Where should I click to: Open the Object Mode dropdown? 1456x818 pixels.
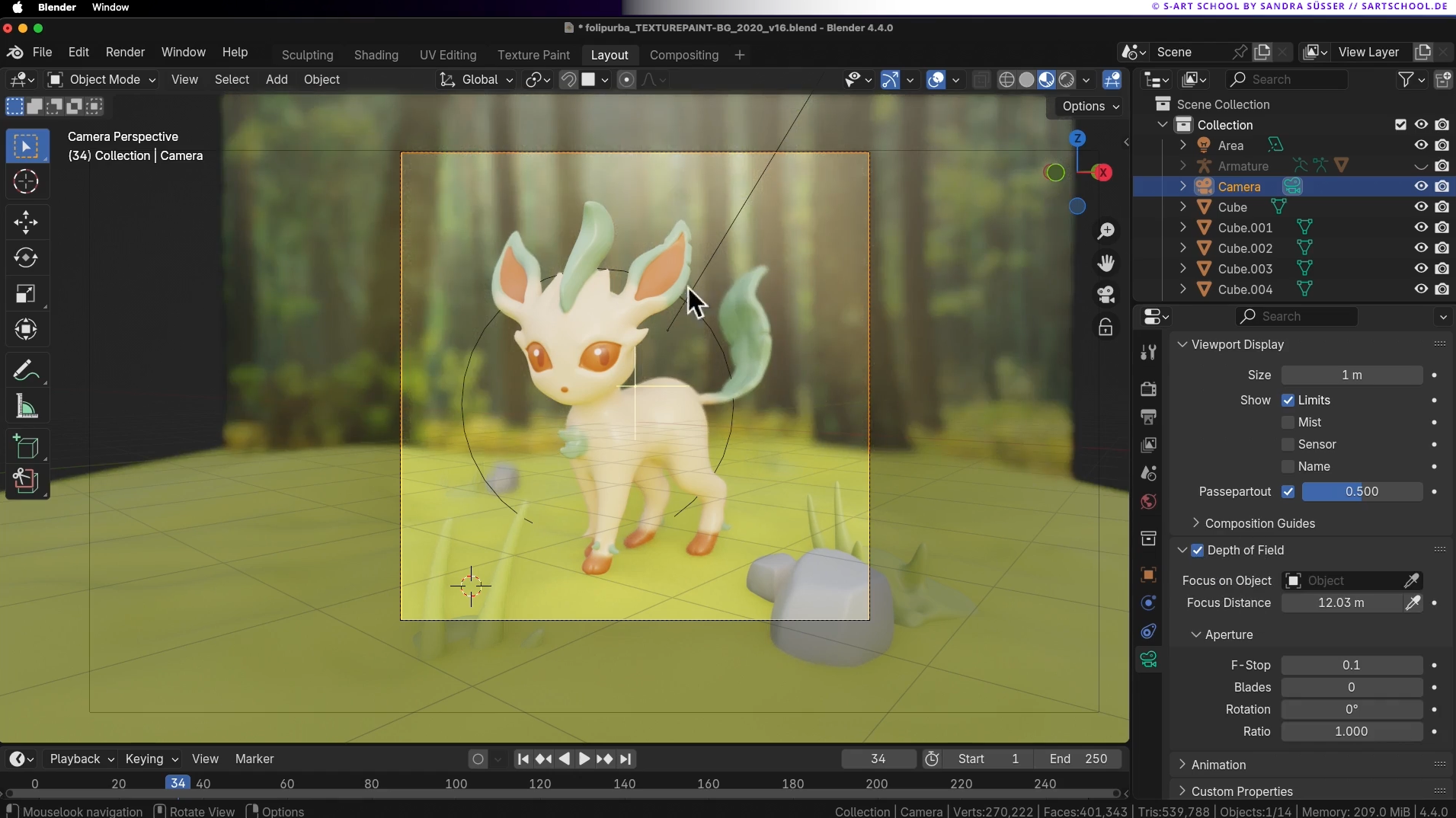tap(102, 79)
